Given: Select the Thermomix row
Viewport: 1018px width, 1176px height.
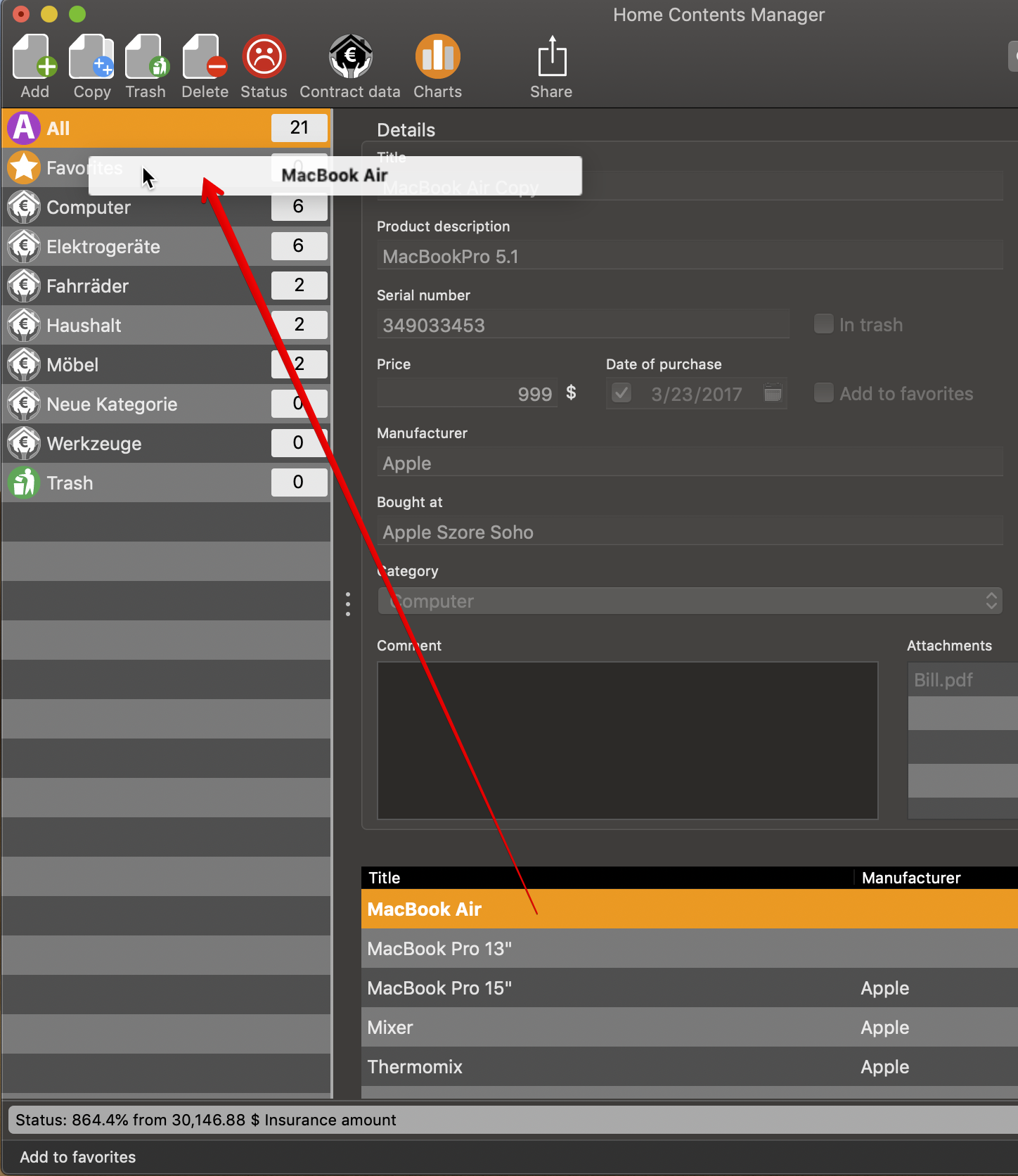Looking at the screenshot, I should point(690,1066).
